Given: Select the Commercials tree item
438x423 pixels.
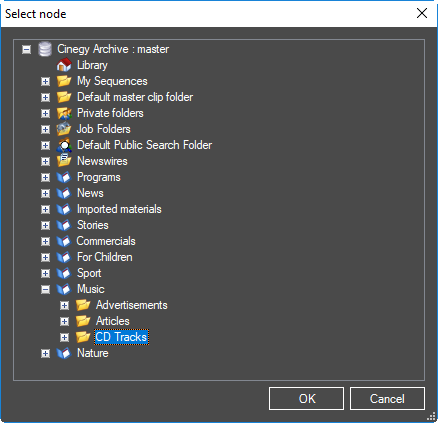Looking at the screenshot, I should (106, 241).
